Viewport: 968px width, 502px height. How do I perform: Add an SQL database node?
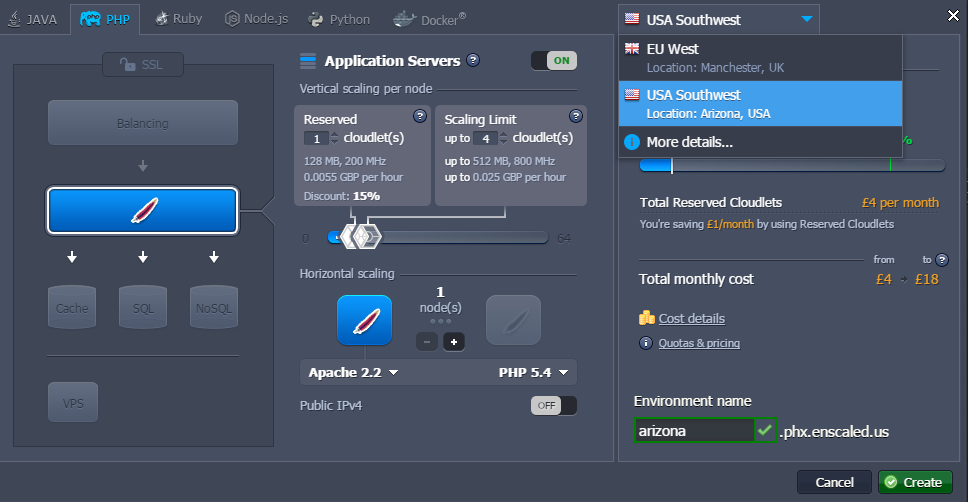pyautogui.click(x=143, y=307)
